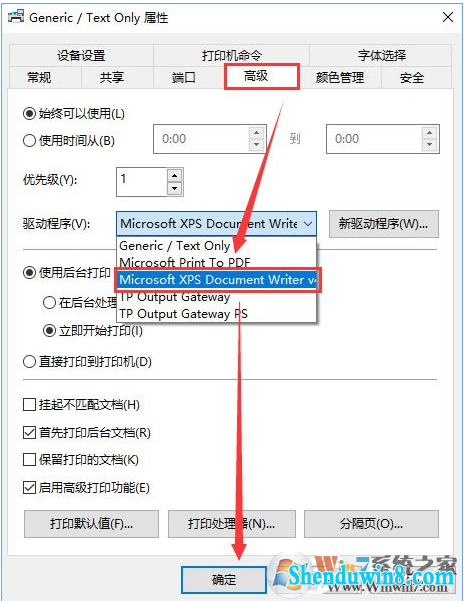
Task: Decrease priority with the down spinner arrow
Action: [174, 188]
